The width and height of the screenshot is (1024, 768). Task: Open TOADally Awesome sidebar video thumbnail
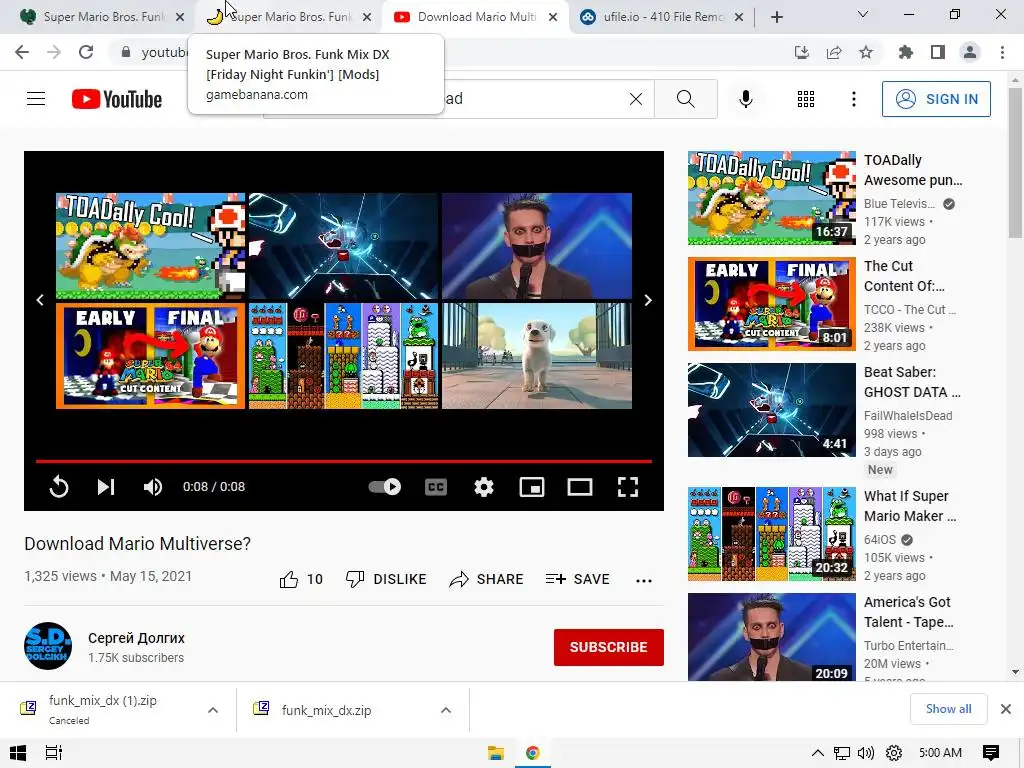coord(771,198)
